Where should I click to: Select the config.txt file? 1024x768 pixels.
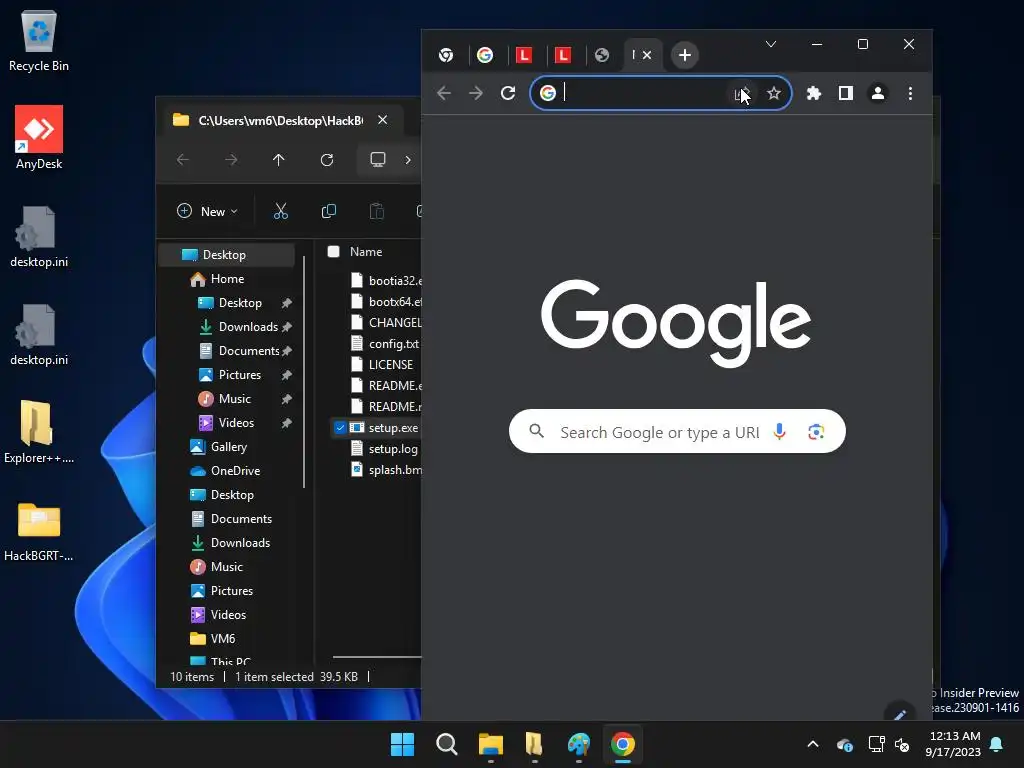pyautogui.click(x=394, y=344)
